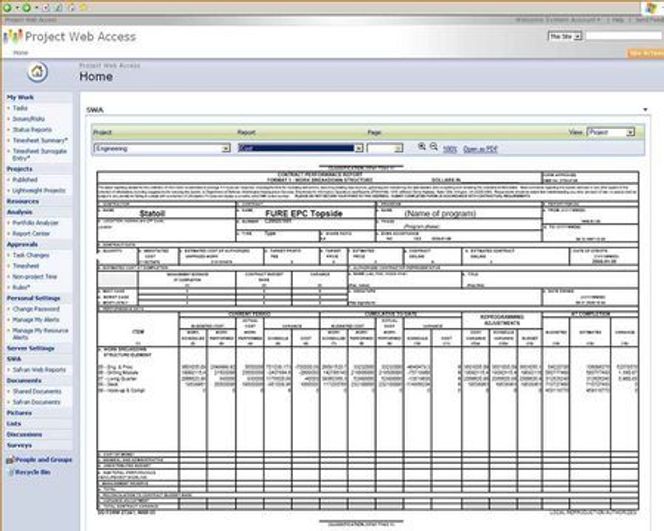Open the Issues/Risks sidebar link

(28, 119)
